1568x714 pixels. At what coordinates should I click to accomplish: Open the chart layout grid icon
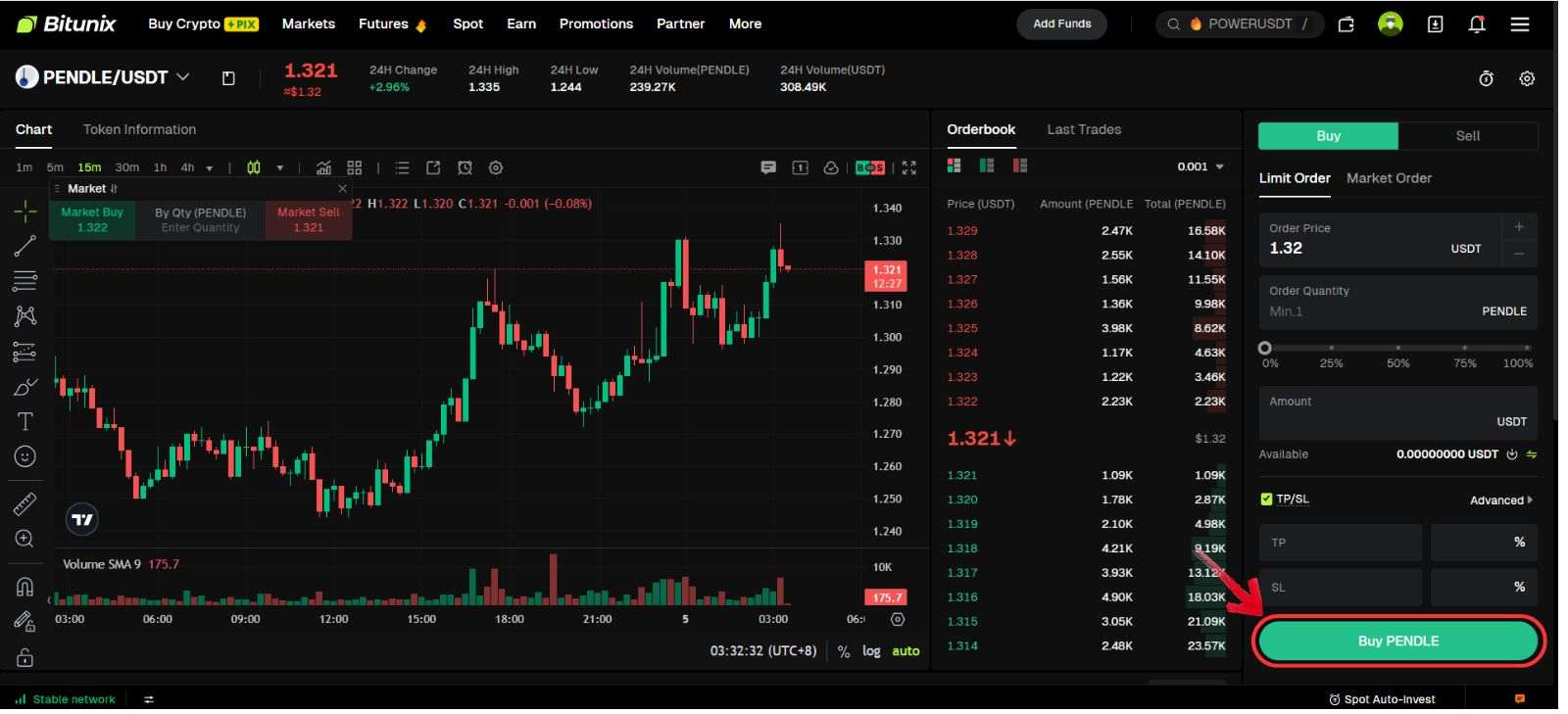coord(355,167)
